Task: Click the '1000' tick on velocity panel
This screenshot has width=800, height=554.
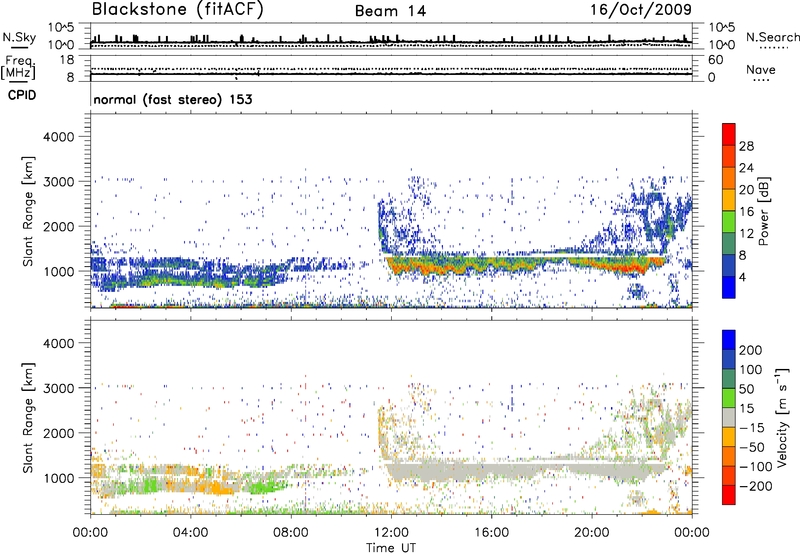Action: (x=58, y=478)
